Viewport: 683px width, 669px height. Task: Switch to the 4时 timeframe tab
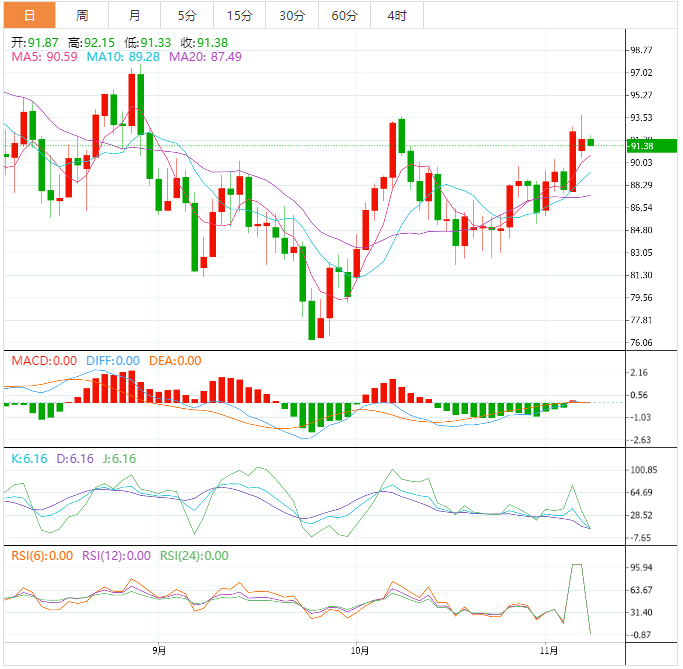tap(396, 15)
